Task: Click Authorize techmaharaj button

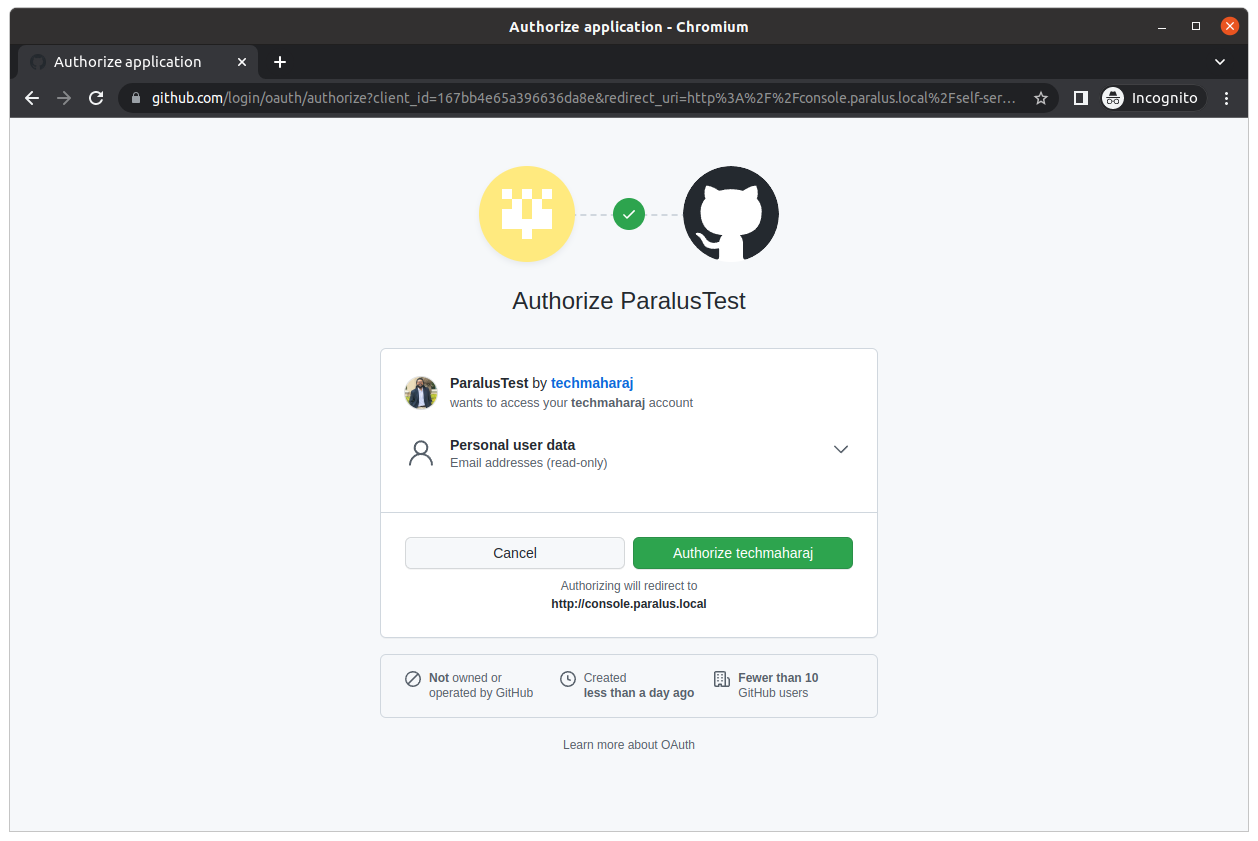Action: pos(743,553)
